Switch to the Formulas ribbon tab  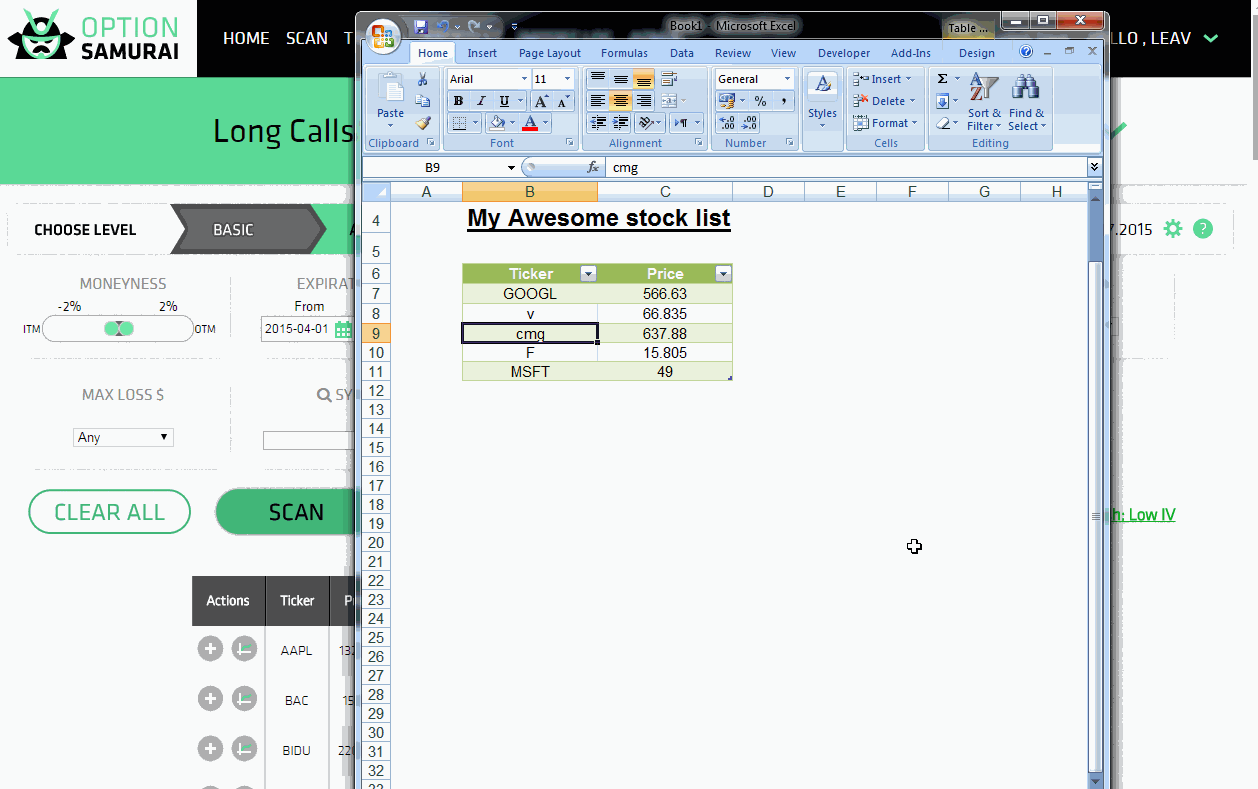click(x=624, y=53)
